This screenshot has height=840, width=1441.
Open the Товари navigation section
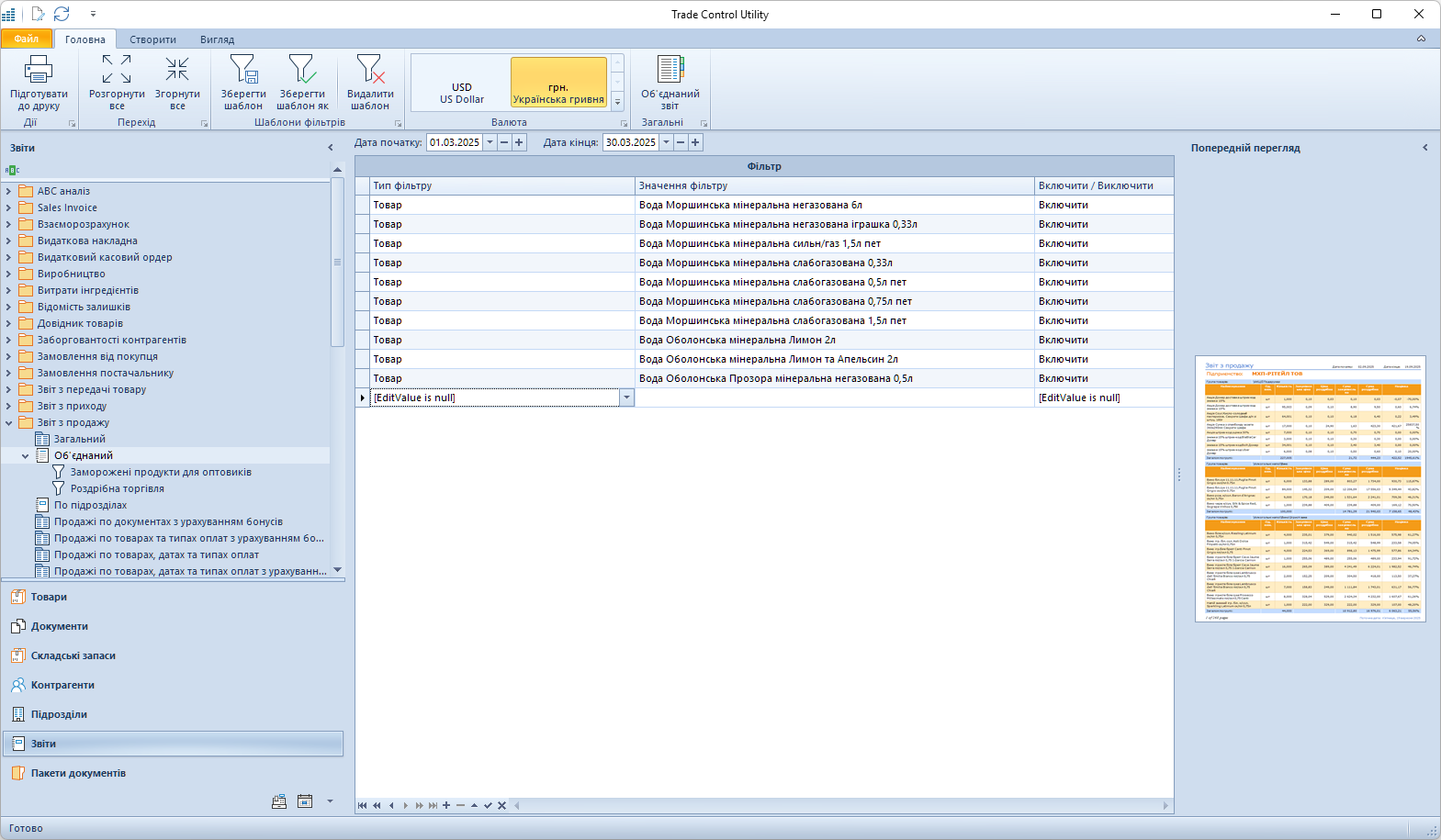pyautogui.click(x=49, y=597)
